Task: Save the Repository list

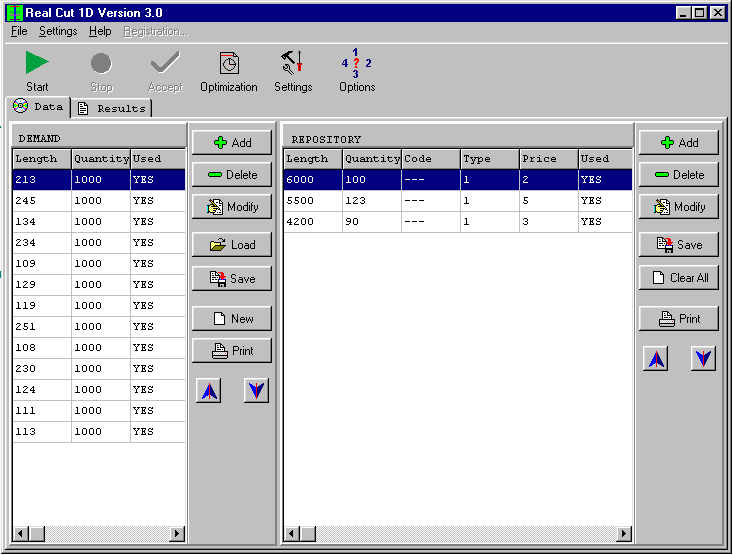Action: 679,245
